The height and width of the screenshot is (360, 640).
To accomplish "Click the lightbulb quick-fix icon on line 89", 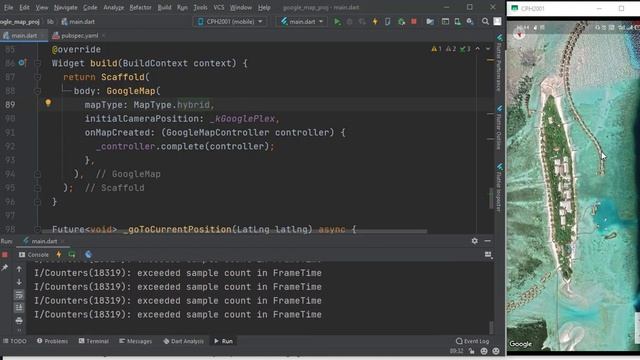I will [x=48, y=103].
